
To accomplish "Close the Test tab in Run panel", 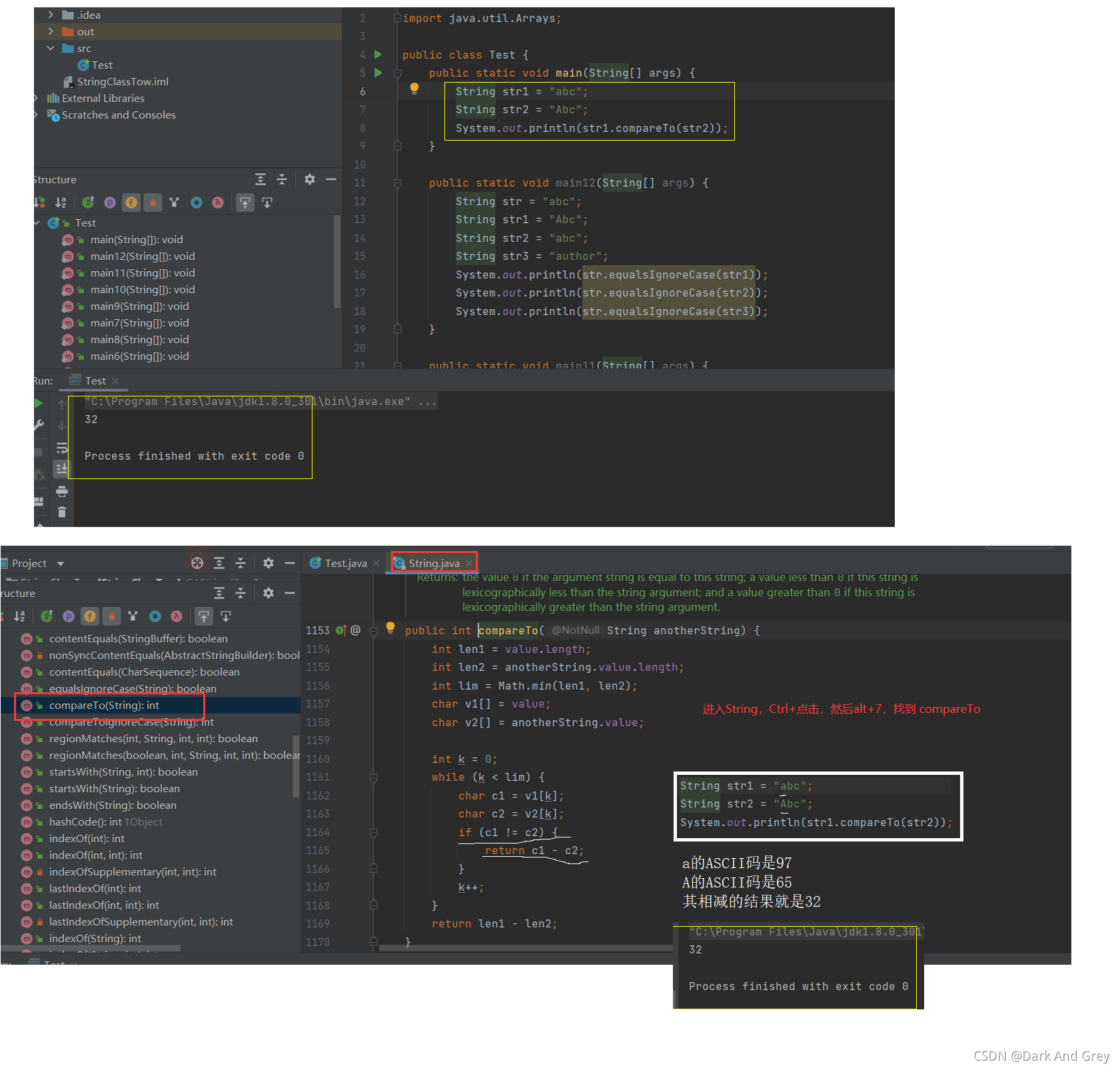I will pyautogui.click(x=115, y=380).
